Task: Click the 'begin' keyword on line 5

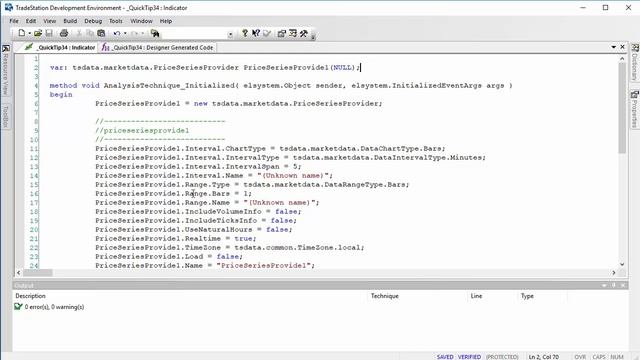Action: pos(61,94)
